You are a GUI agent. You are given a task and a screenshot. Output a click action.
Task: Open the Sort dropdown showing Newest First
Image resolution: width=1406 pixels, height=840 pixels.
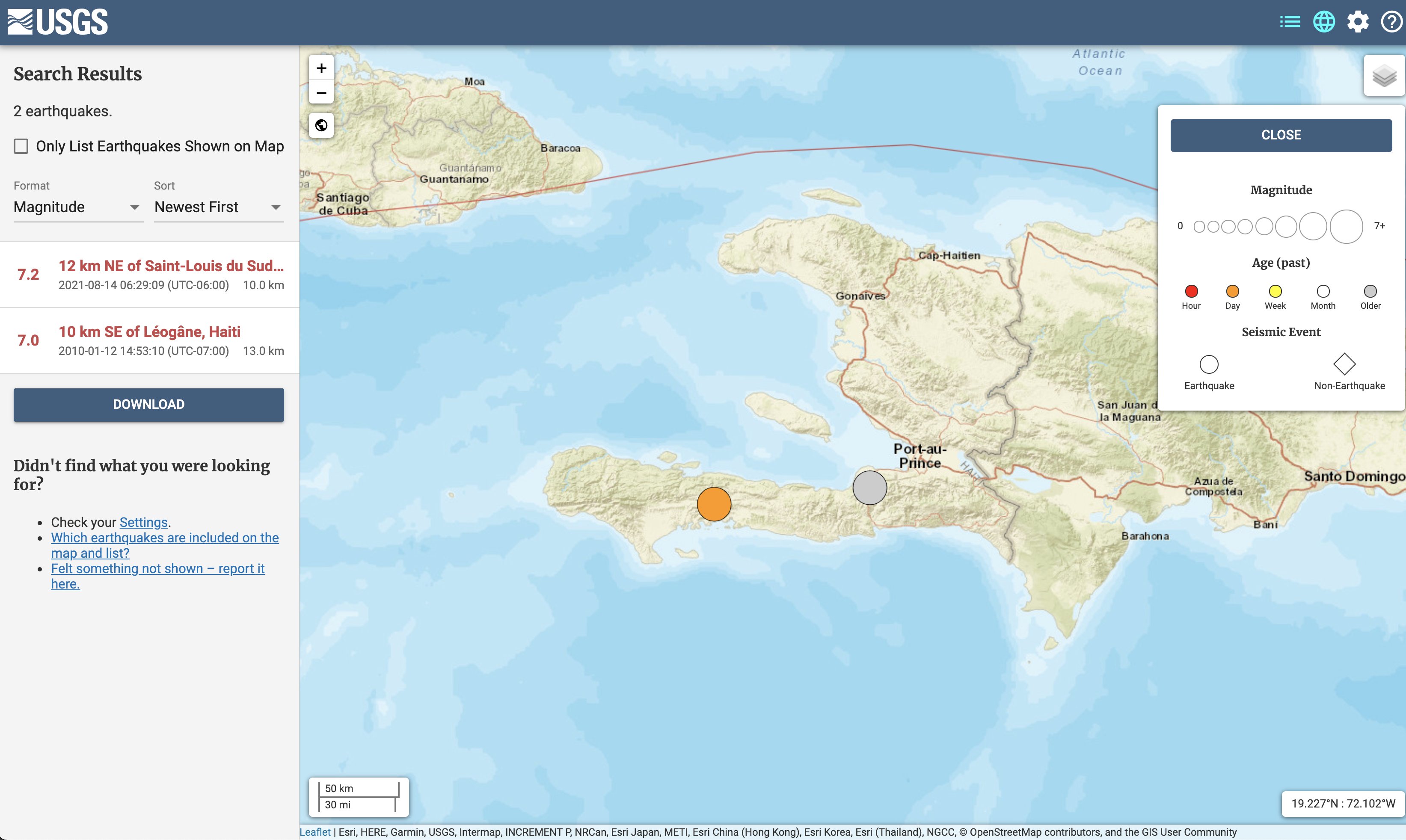tap(218, 207)
